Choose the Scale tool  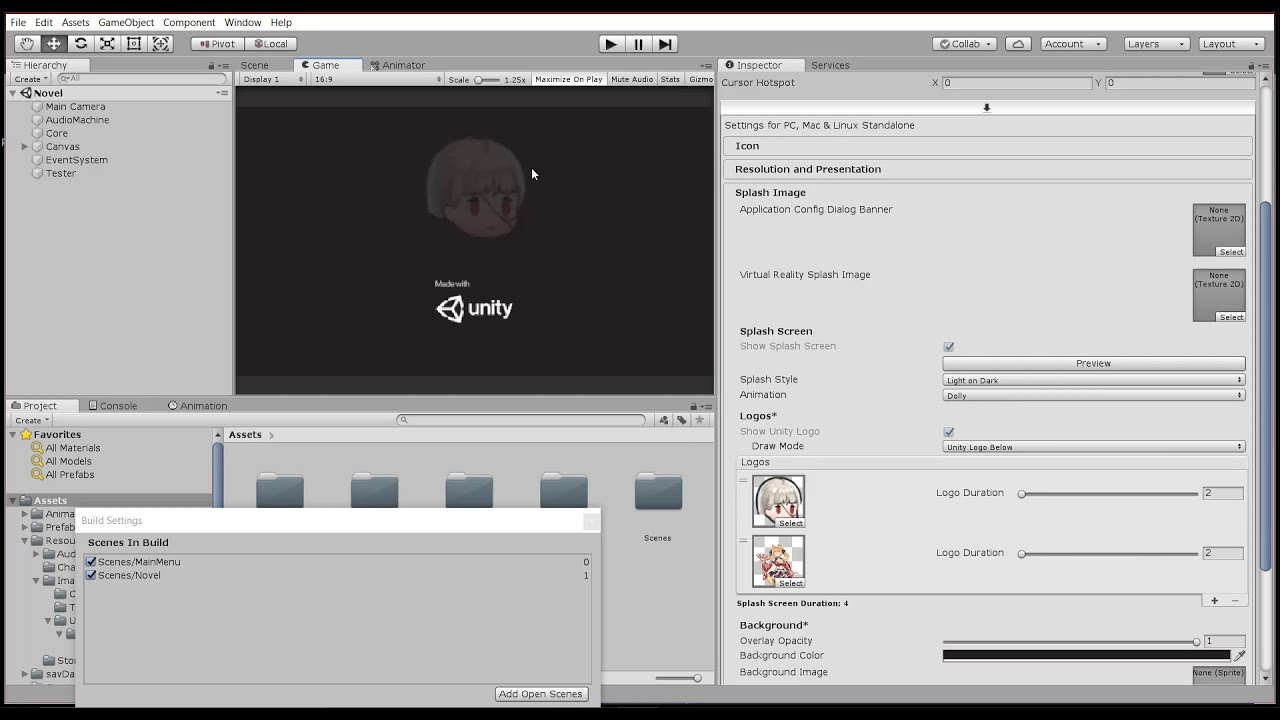[x=107, y=44]
